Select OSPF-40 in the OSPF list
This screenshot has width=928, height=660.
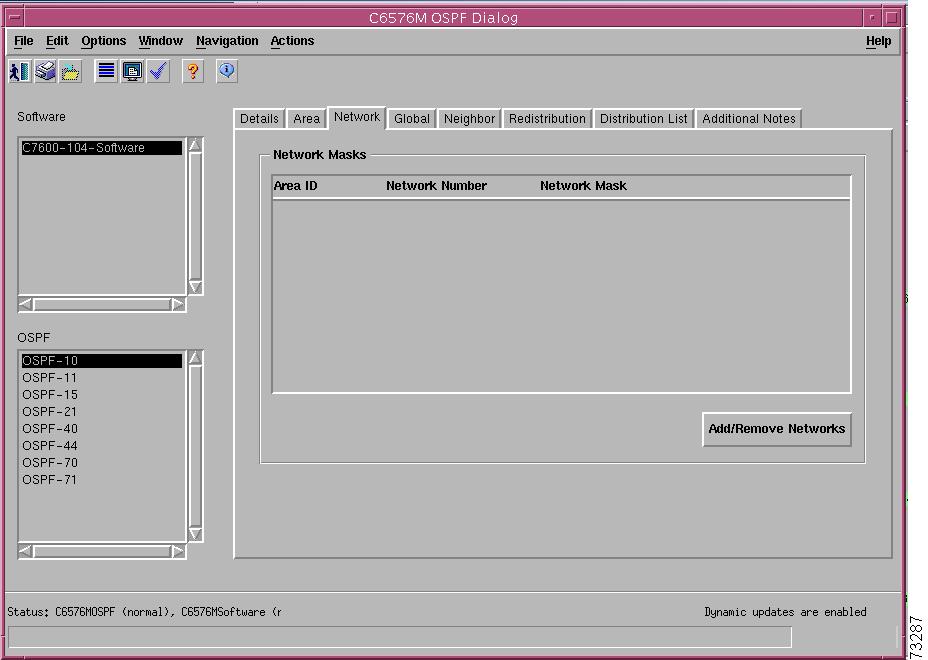[x=102, y=429]
